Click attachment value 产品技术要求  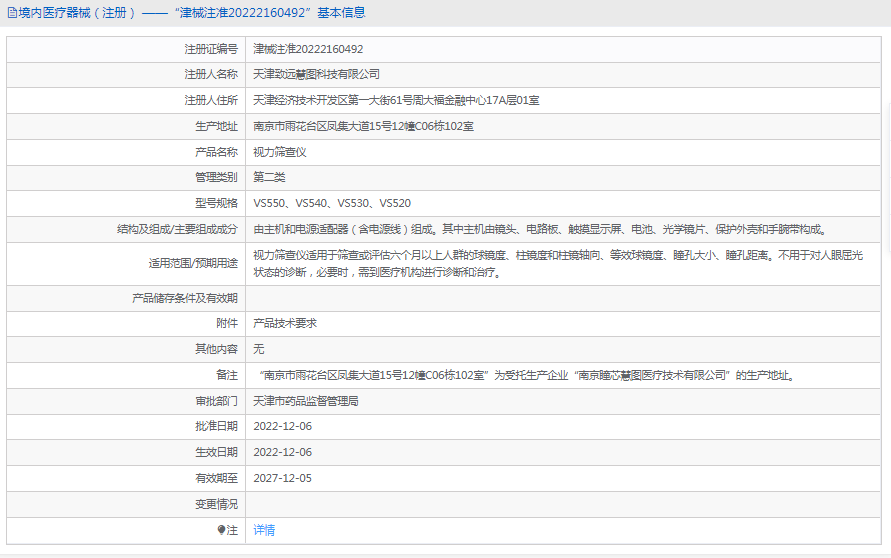(285, 323)
